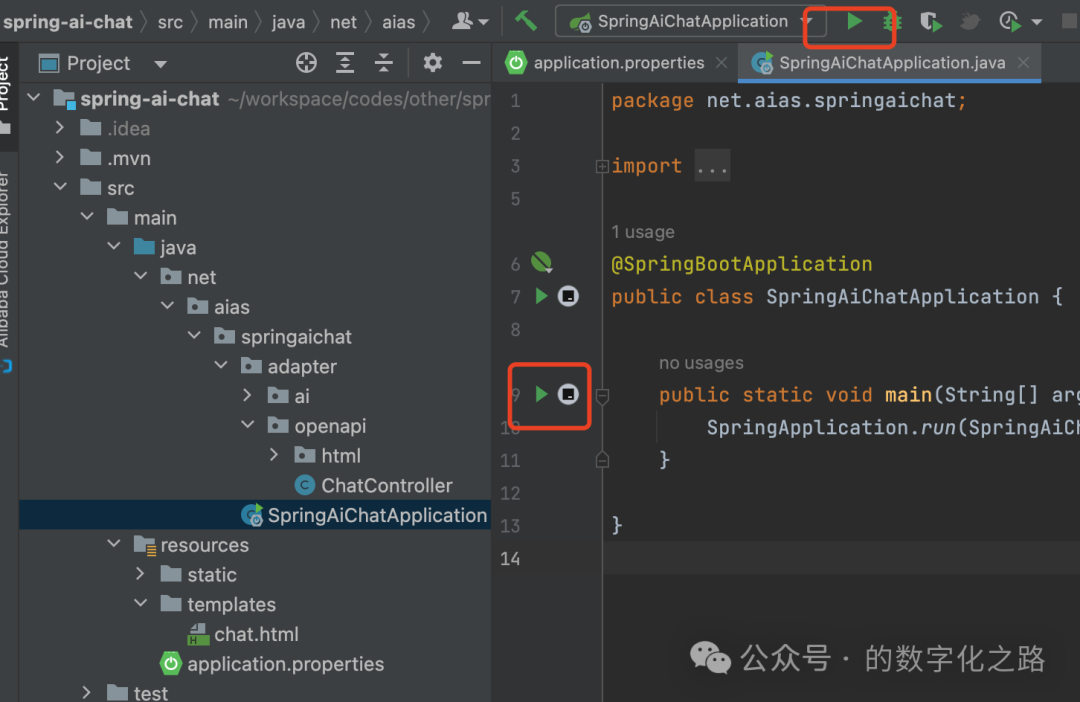Run with coverage shield icon
Image resolution: width=1080 pixels, height=702 pixels.
pyautogui.click(x=931, y=22)
